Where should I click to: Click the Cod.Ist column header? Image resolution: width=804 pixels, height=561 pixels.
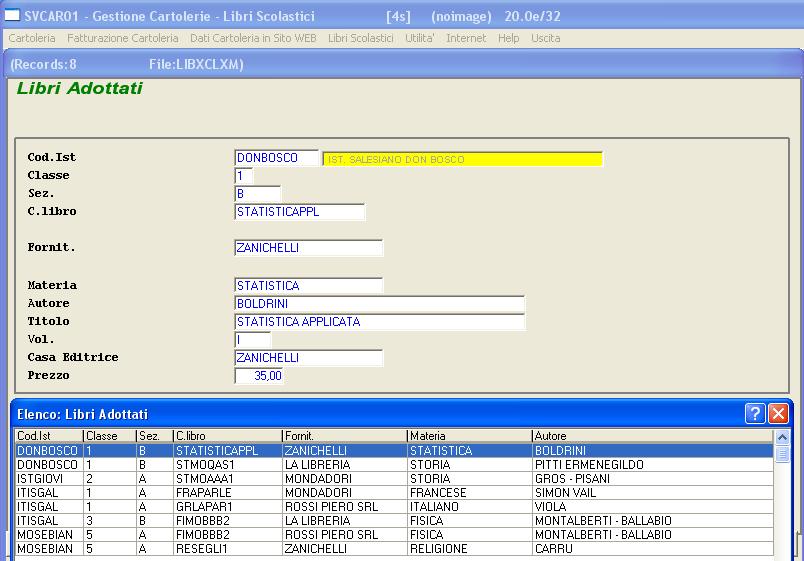pyautogui.click(x=49, y=436)
